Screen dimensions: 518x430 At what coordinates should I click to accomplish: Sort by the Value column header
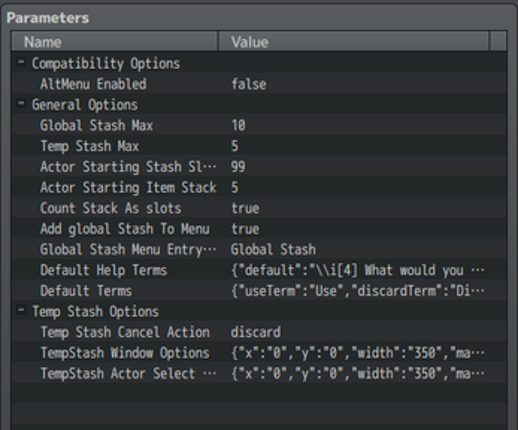[354, 42]
